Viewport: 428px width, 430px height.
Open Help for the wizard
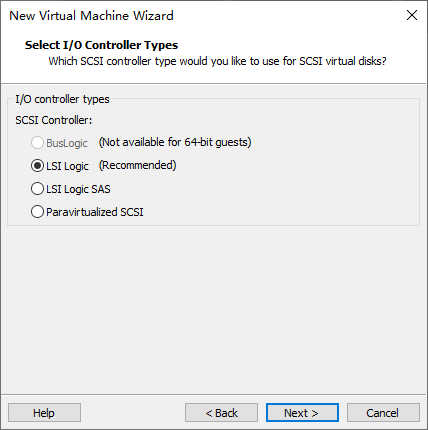(x=44, y=413)
